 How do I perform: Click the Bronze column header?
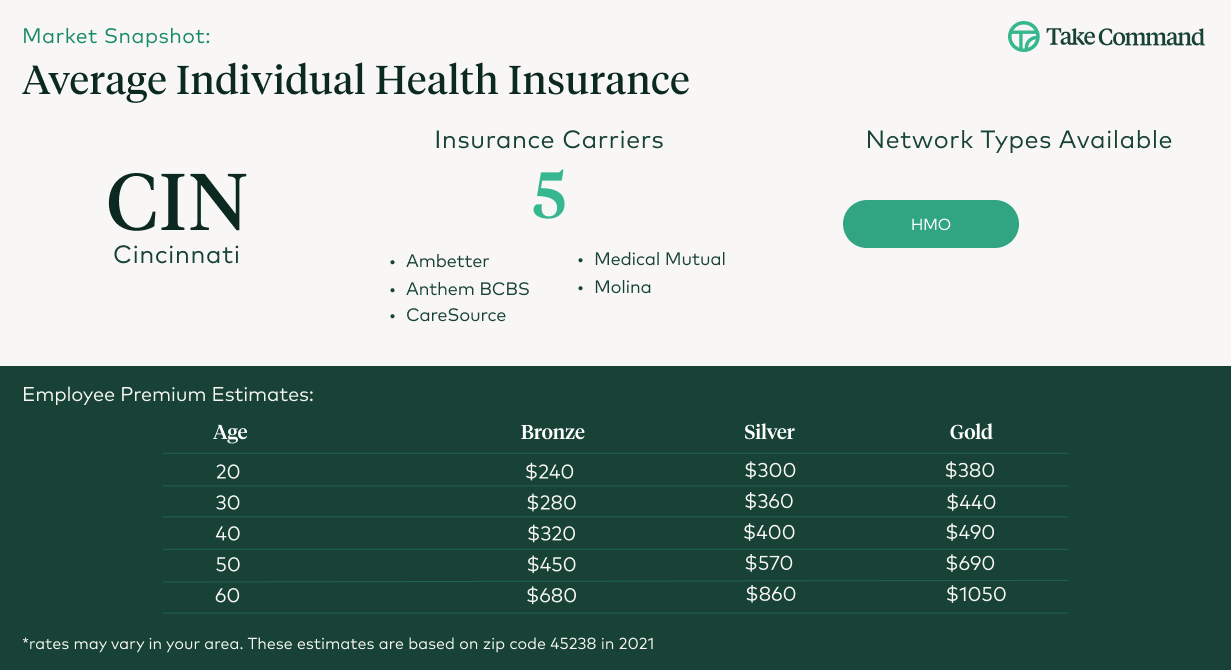(x=552, y=432)
